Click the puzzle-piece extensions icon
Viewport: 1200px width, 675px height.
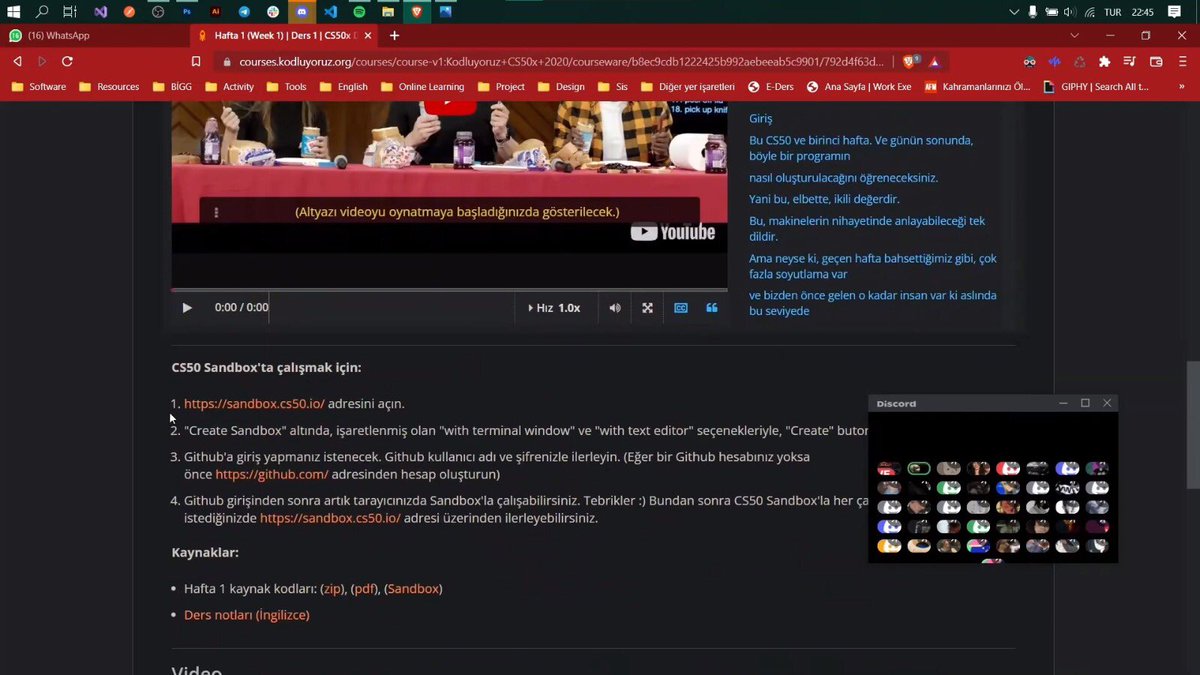(1103, 61)
